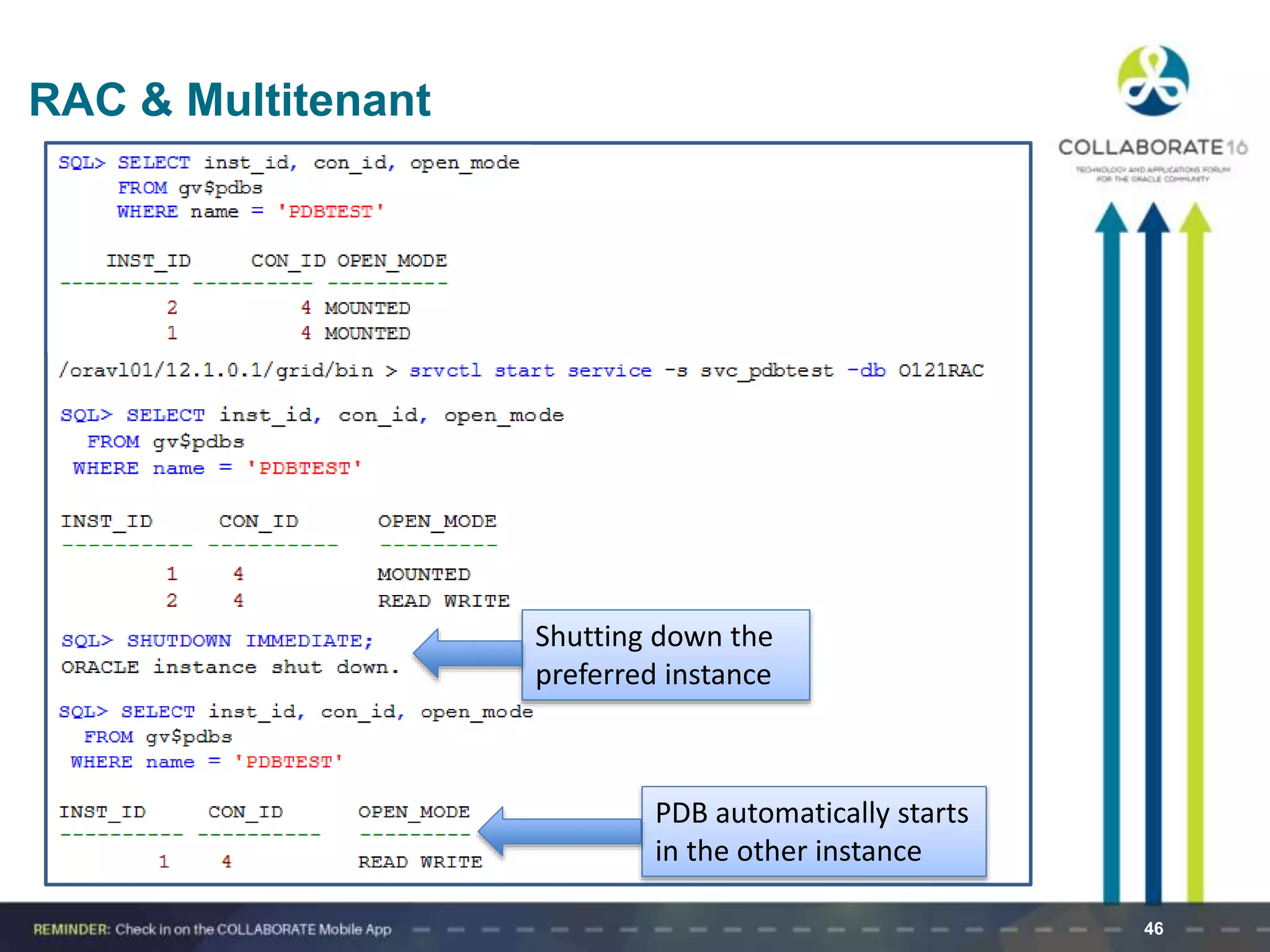The height and width of the screenshot is (952, 1270).
Task: Click 'O121RAC' database name text
Action: pyautogui.click(x=941, y=371)
